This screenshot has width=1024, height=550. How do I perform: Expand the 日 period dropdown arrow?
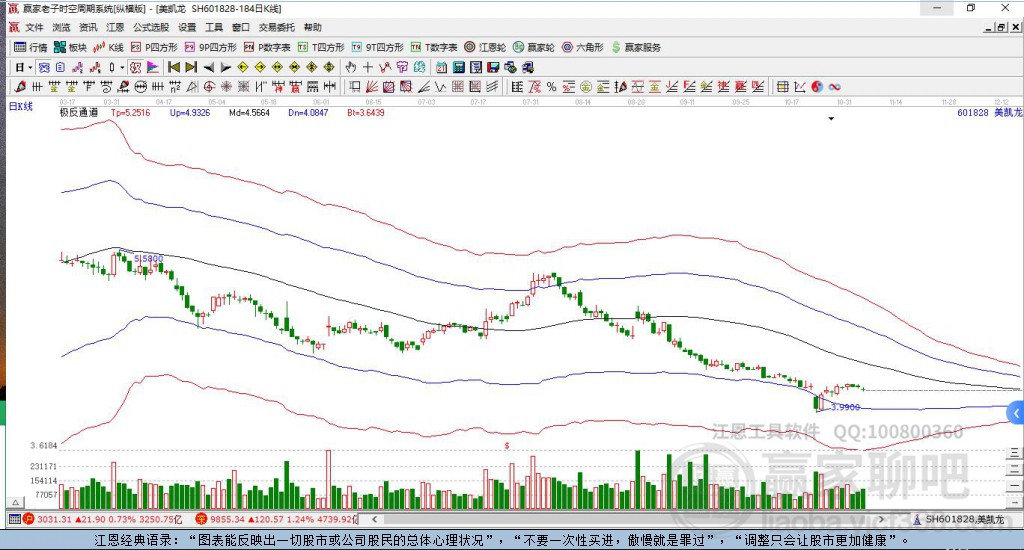pos(30,67)
